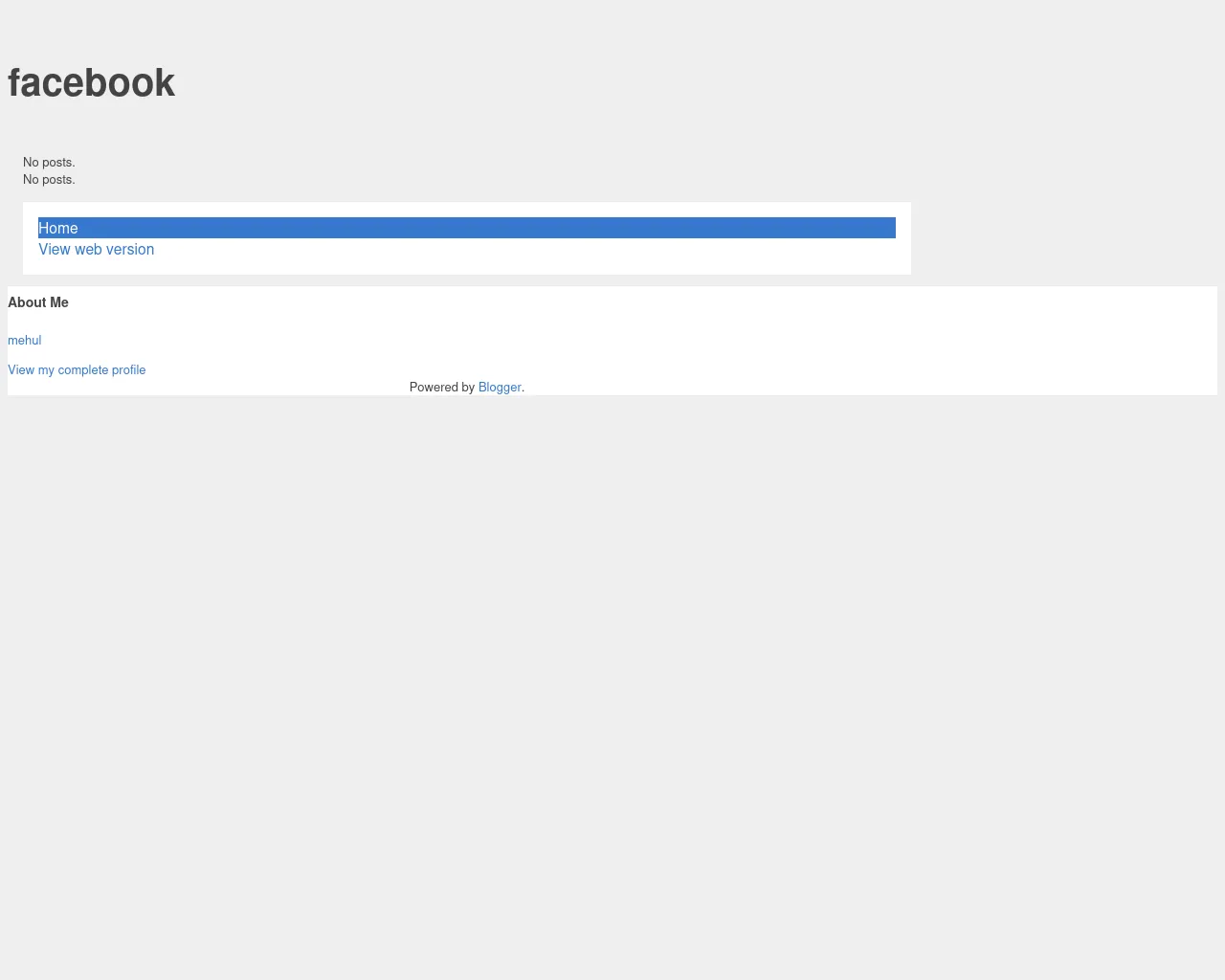Viewport: 1225px width, 980px height.
Task: Click the first No posts message
Action: click(49, 162)
